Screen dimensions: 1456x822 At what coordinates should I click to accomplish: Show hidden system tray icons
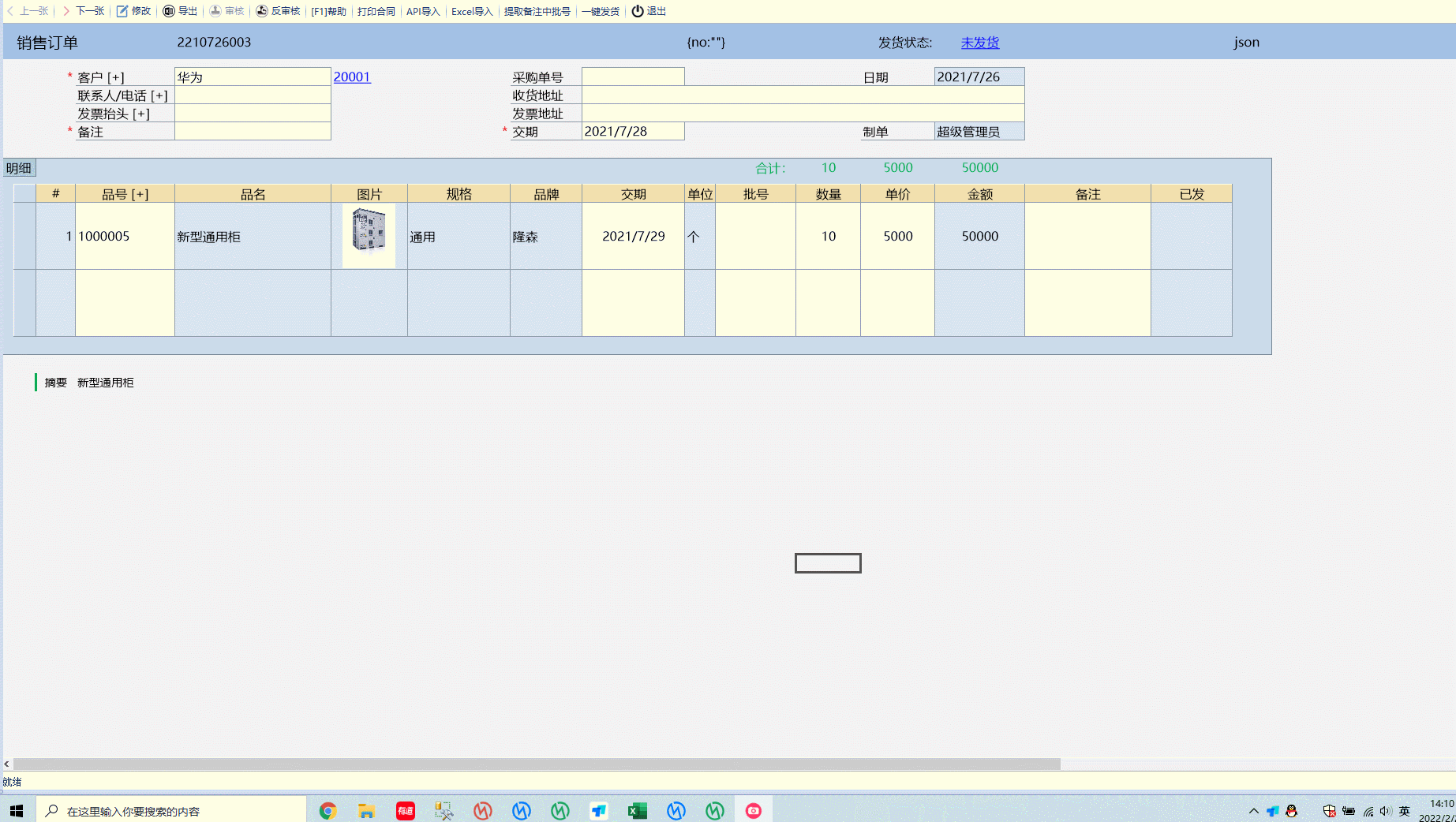pyautogui.click(x=1253, y=811)
